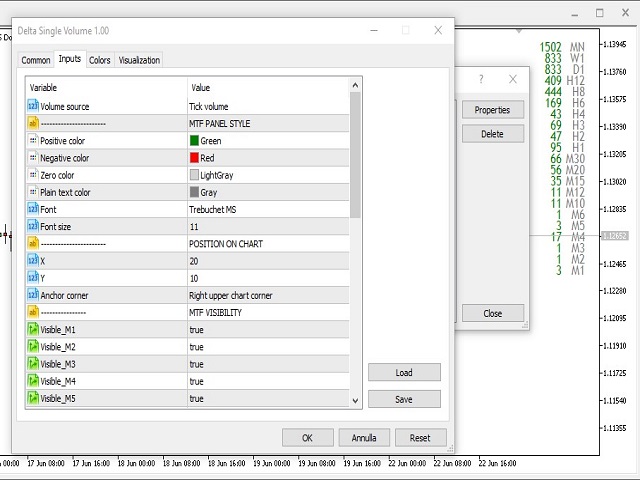Click Close in the background dialog

493,313
